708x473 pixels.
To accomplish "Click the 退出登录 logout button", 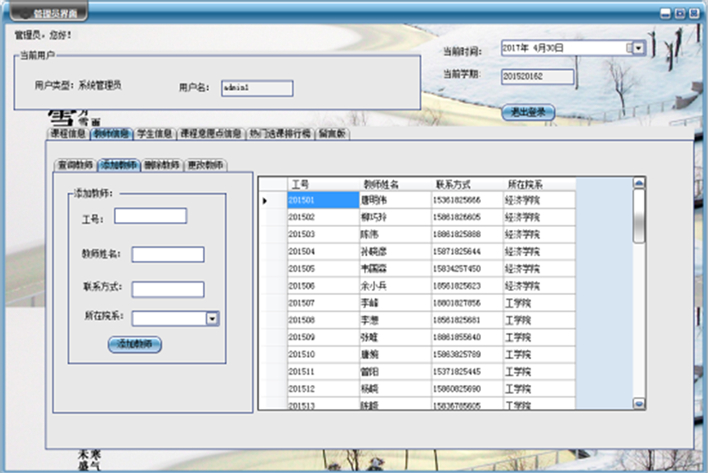I will pyautogui.click(x=528, y=112).
